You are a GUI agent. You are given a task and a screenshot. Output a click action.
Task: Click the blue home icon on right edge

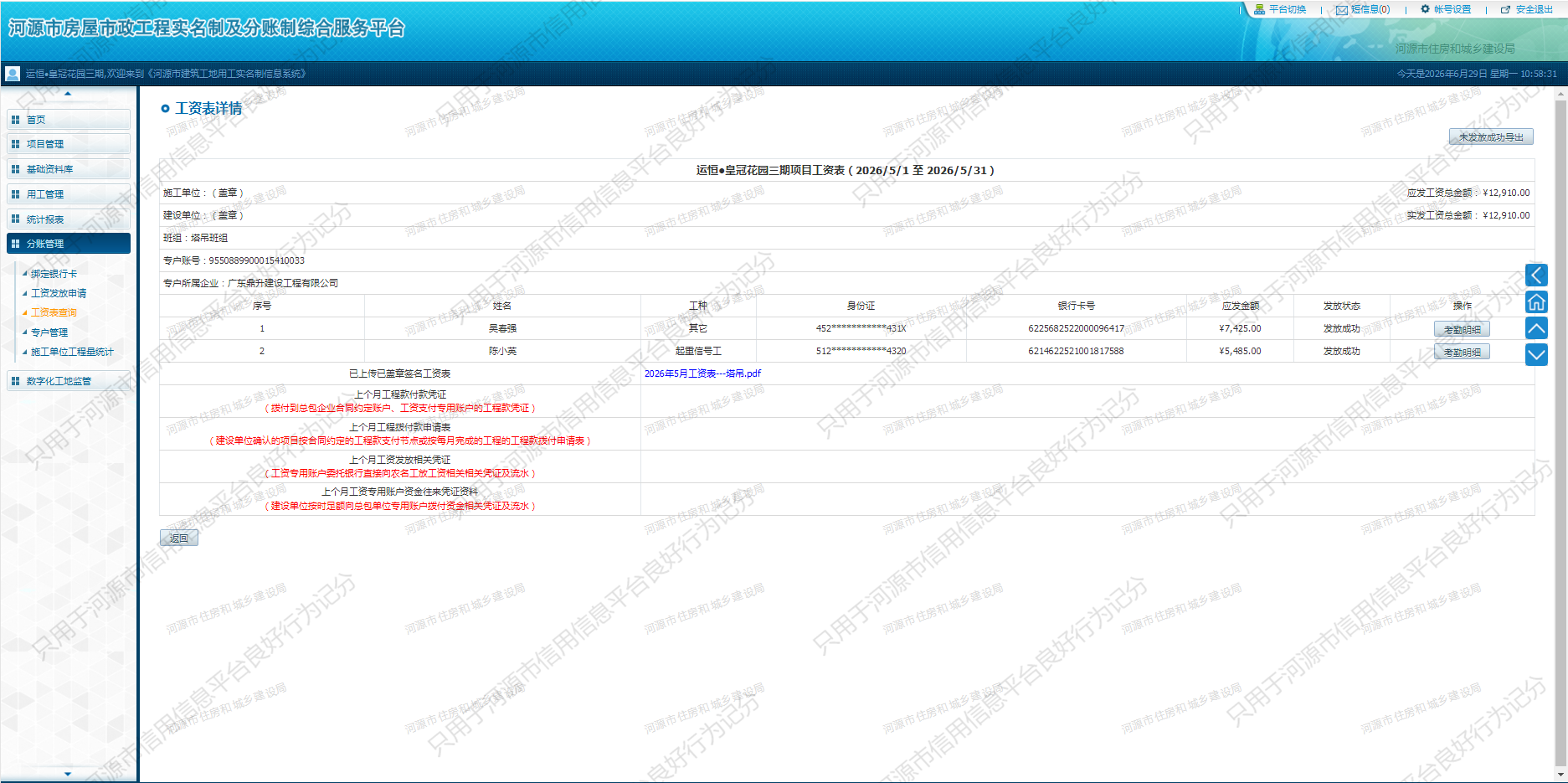(x=1536, y=301)
